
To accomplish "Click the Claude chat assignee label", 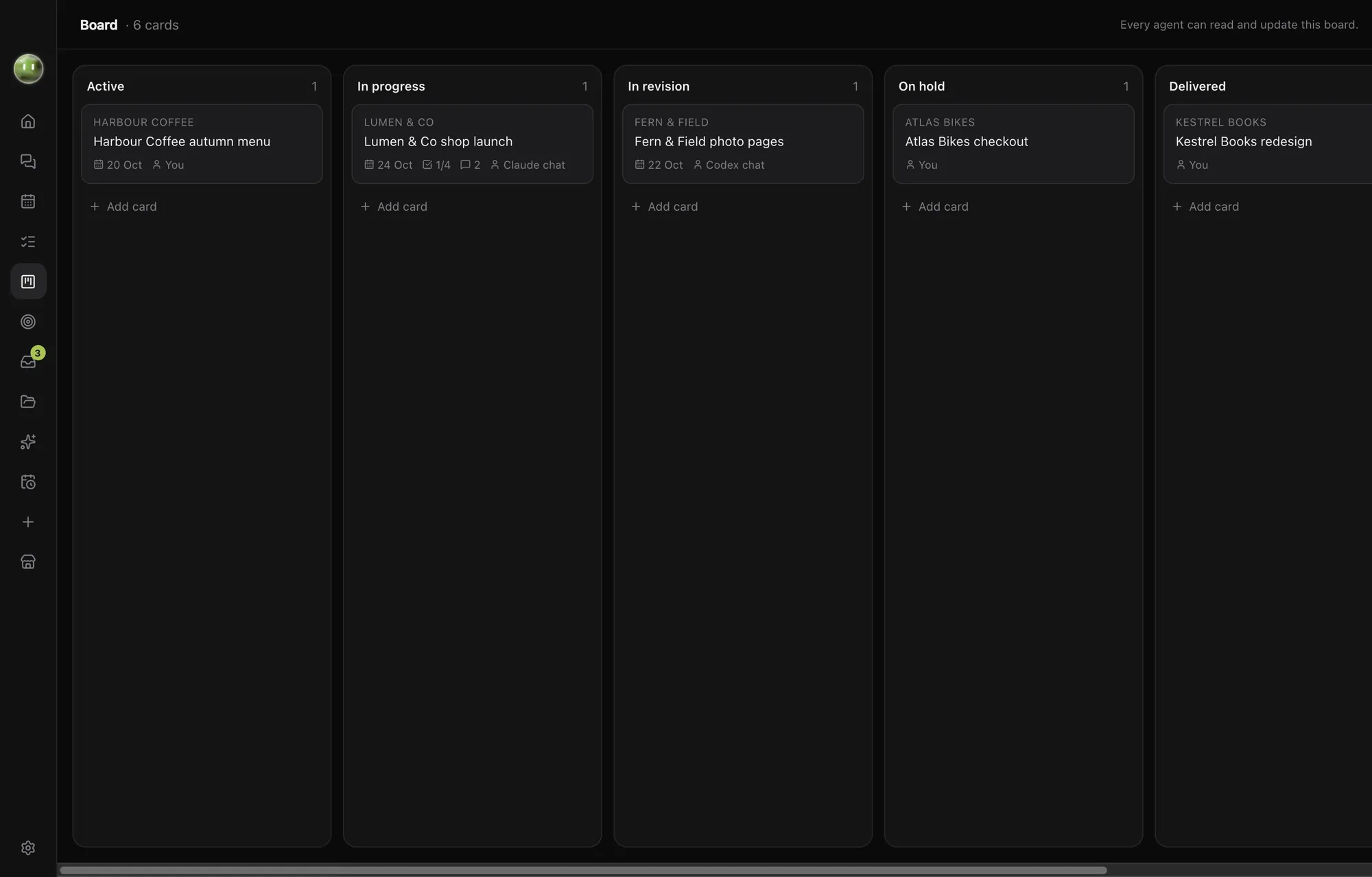I will tap(528, 165).
